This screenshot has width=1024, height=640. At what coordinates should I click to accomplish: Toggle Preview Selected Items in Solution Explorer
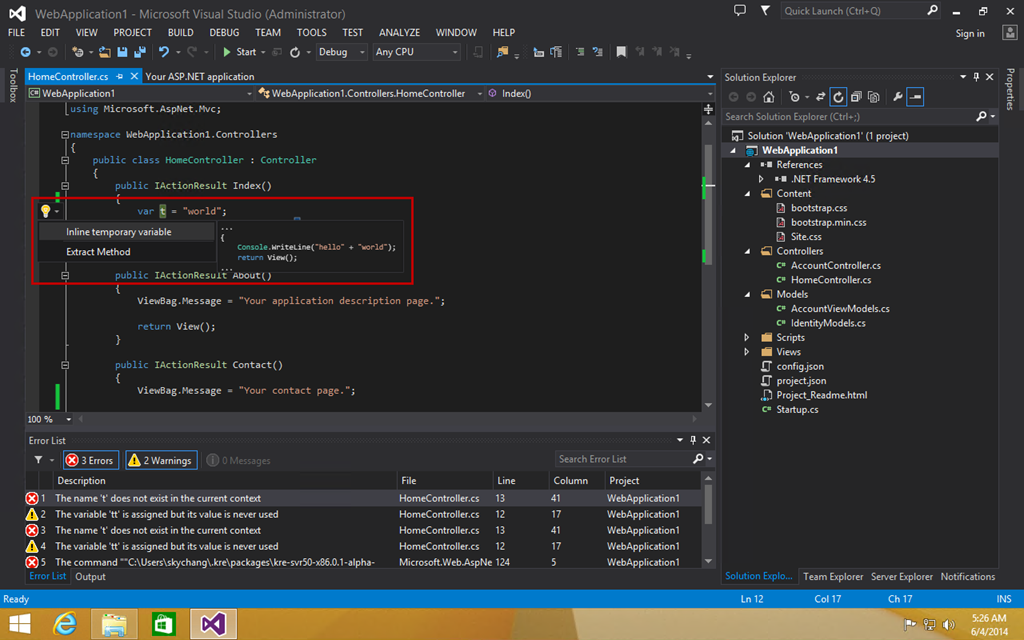(x=915, y=97)
